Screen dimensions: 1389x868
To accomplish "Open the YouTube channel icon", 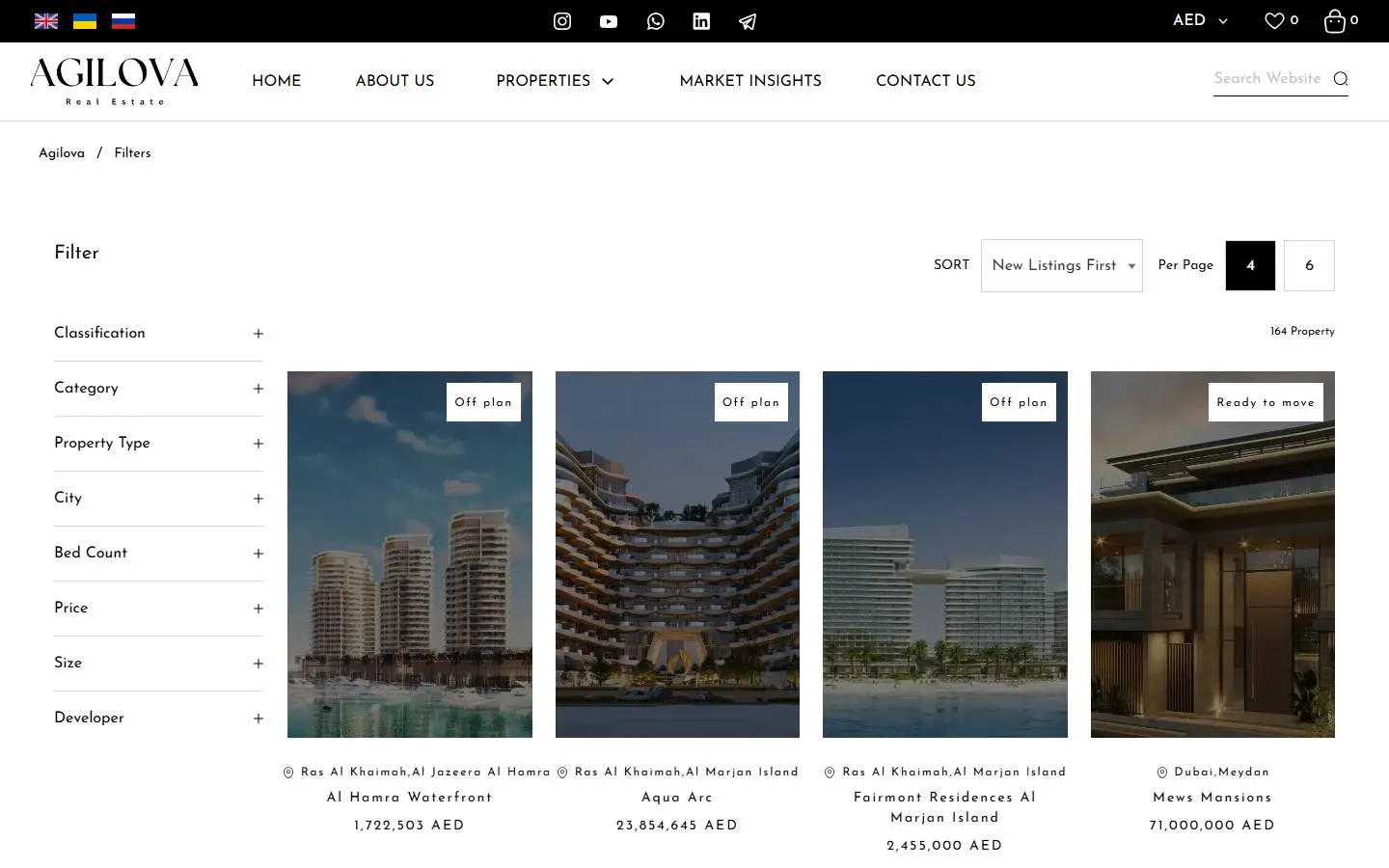I will point(609,21).
